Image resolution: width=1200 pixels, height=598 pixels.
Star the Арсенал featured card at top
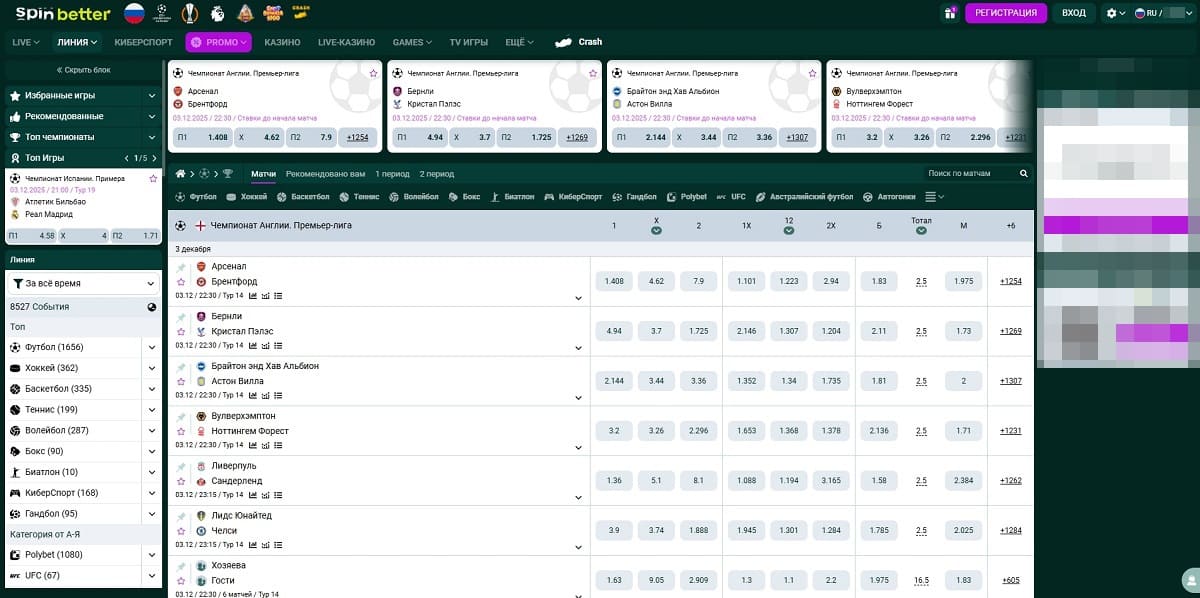point(373,73)
